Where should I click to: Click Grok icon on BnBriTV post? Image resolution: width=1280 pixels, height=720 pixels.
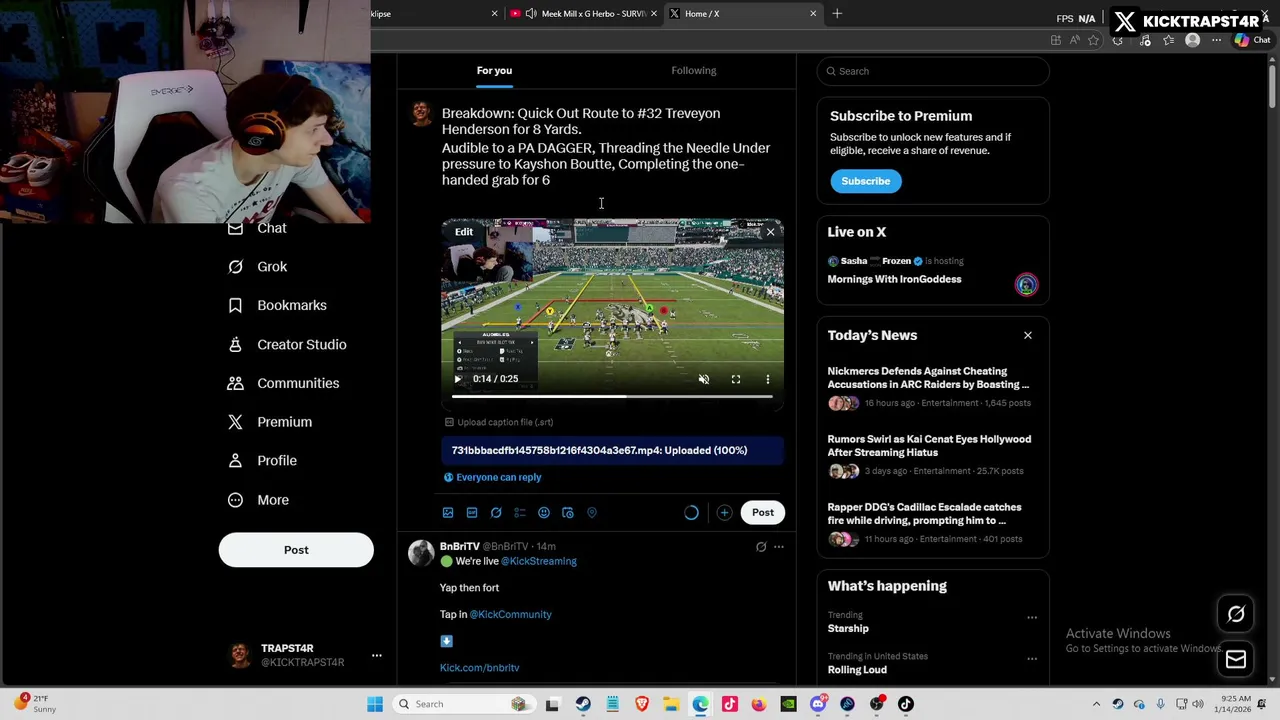761,547
